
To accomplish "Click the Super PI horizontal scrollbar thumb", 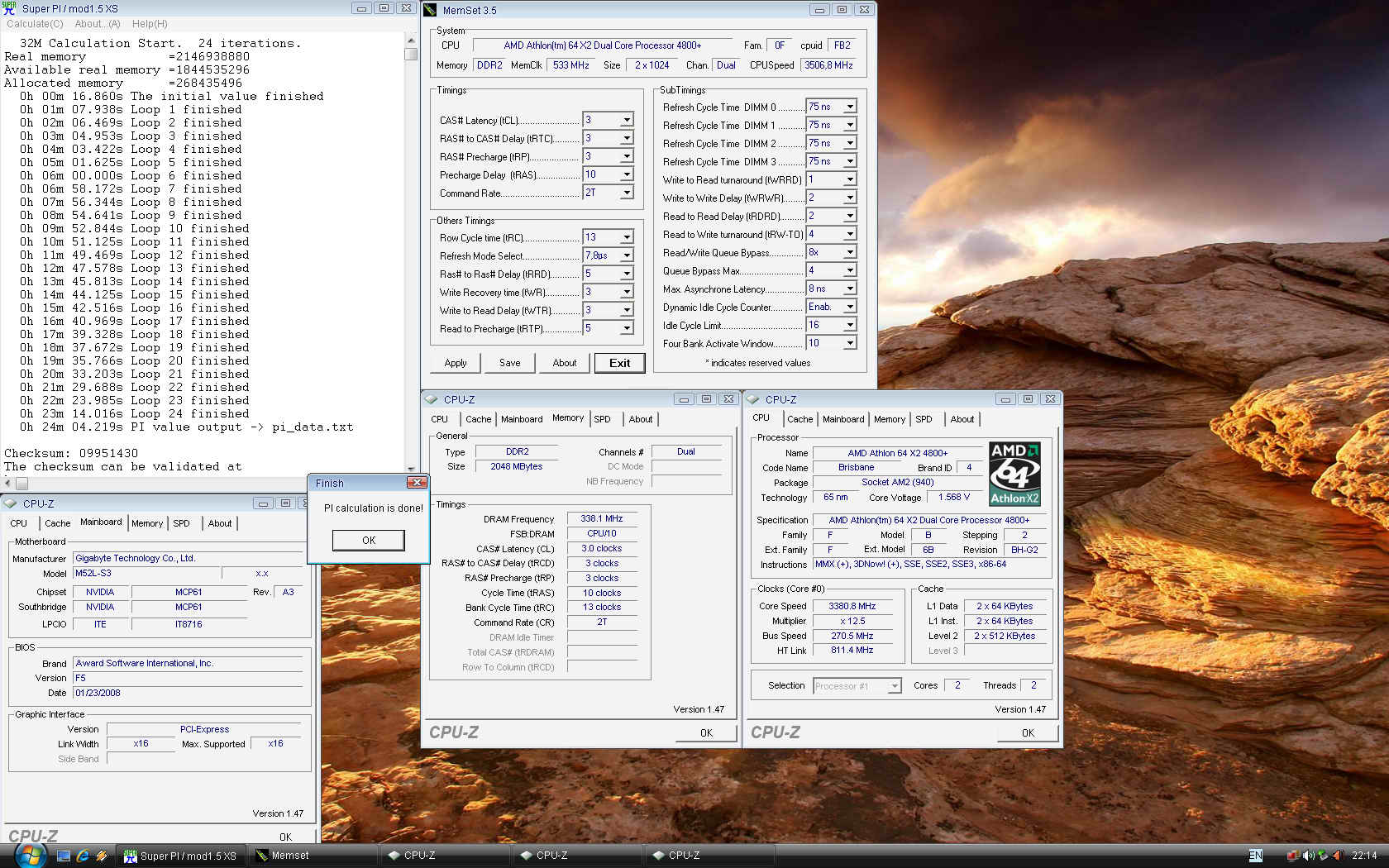I will point(21,483).
